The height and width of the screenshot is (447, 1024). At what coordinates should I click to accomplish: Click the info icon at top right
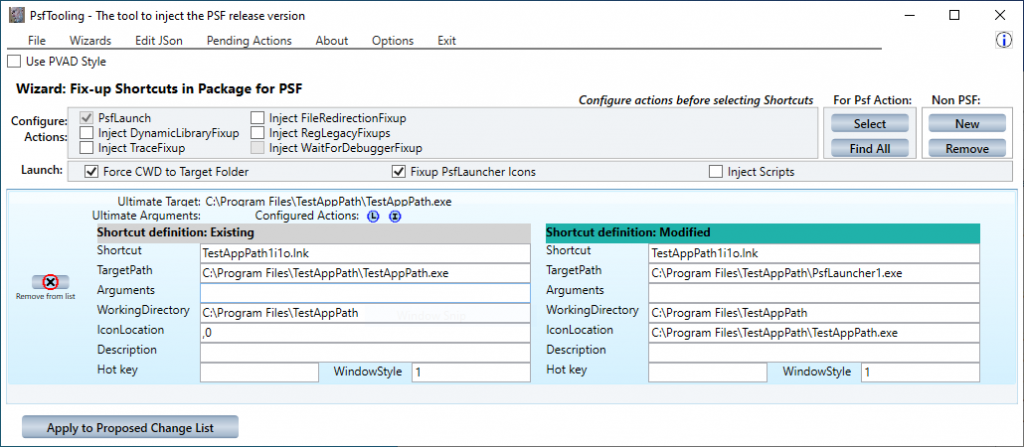click(x=1003, y=41)
